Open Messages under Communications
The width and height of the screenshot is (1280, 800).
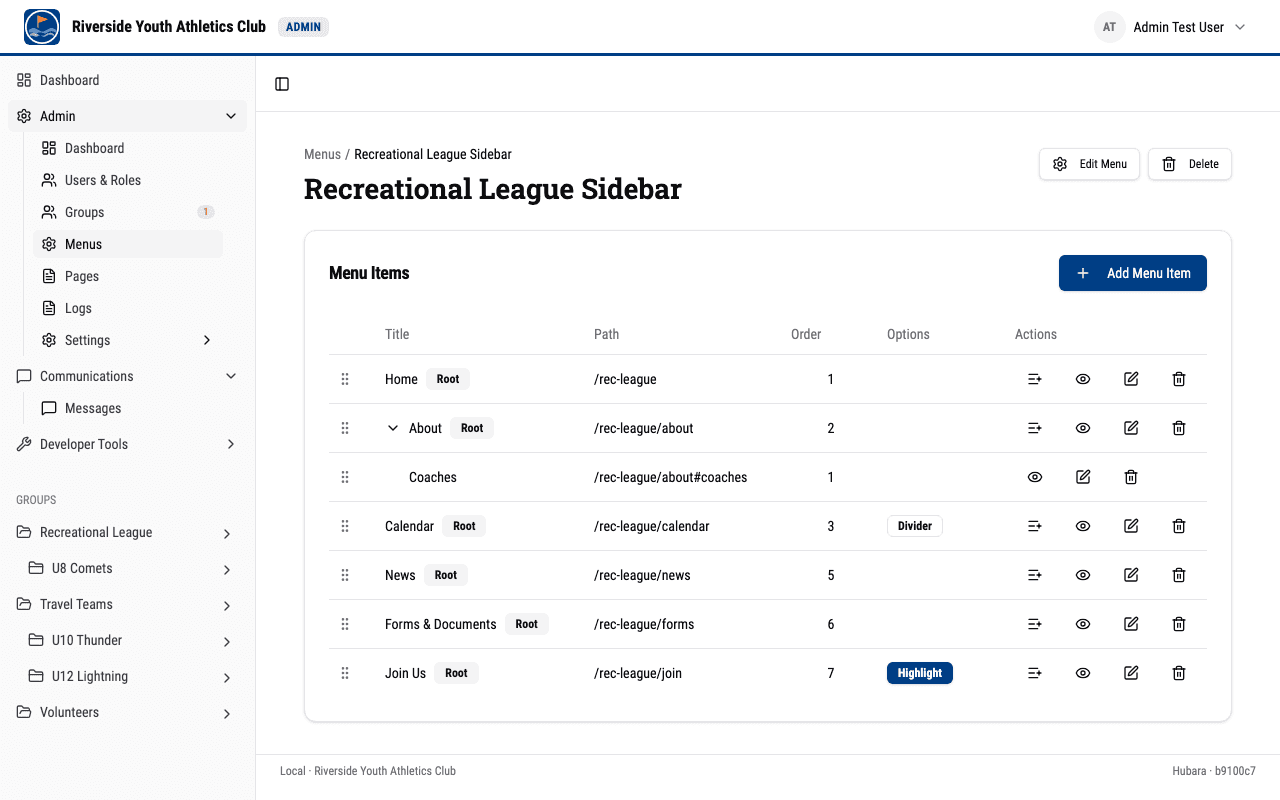click(x=128, y=408)
